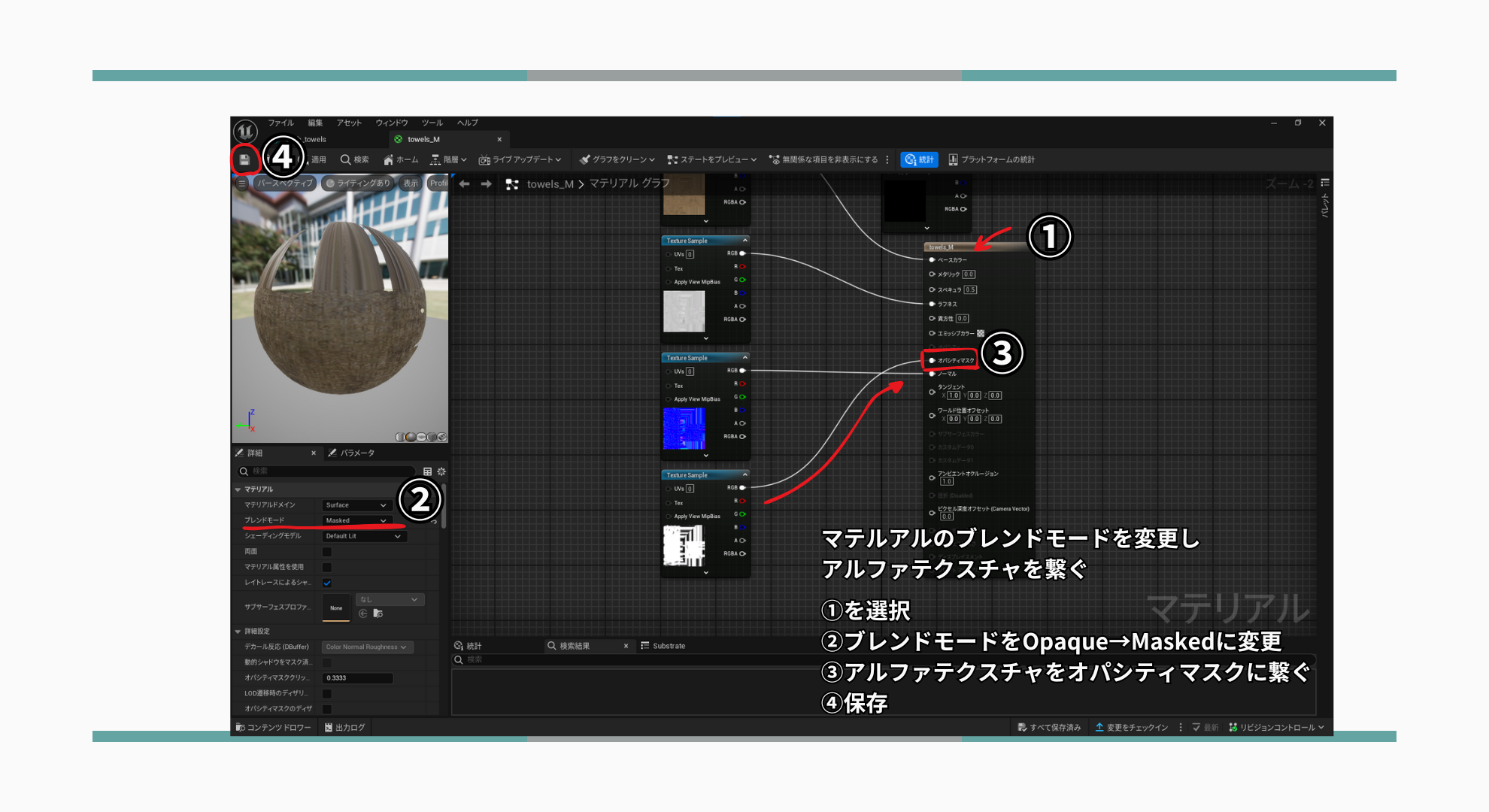Click the gear settings icon in the Details panel
The image size is (1489, 812).
point(439,471)
